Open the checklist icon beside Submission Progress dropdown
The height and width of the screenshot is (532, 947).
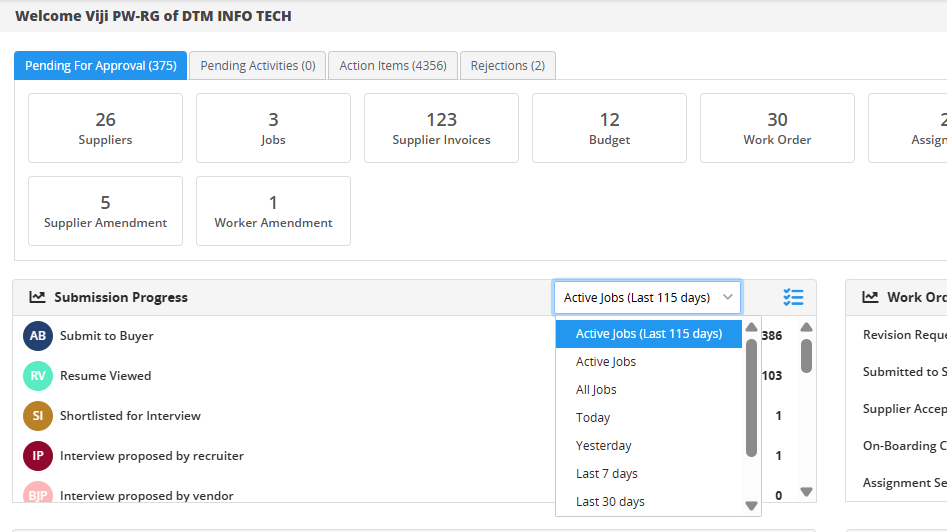pos(793,297)
